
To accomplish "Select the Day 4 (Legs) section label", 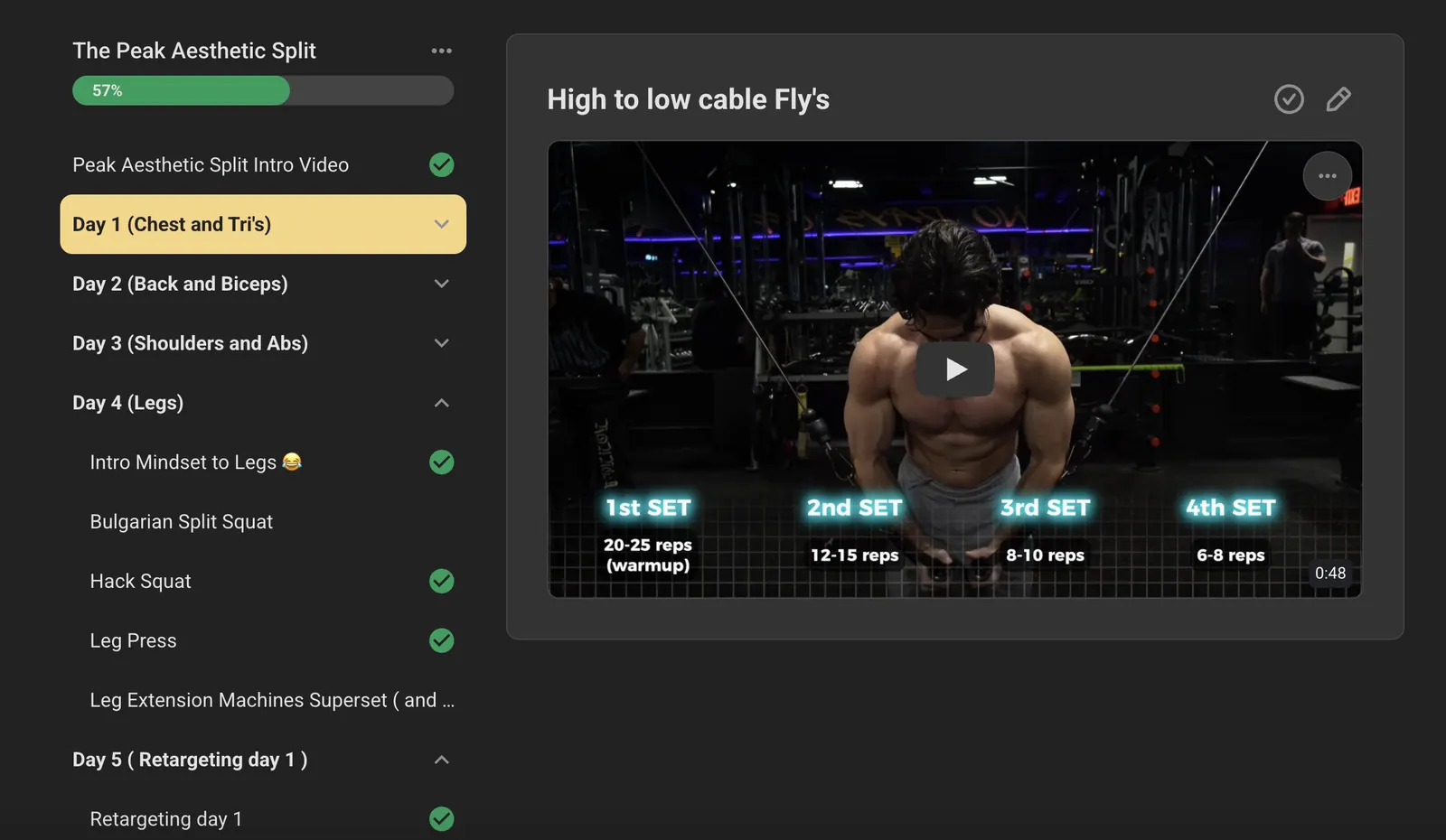I will point(127,403).
